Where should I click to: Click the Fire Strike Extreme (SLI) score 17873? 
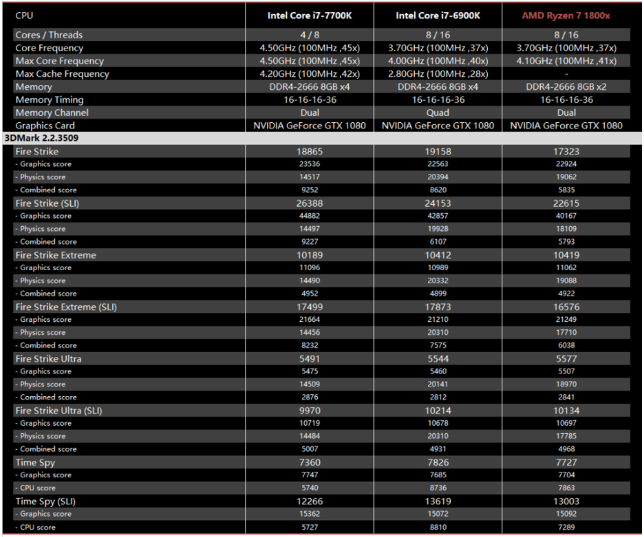pyautogui.click(x=438, y=307)
